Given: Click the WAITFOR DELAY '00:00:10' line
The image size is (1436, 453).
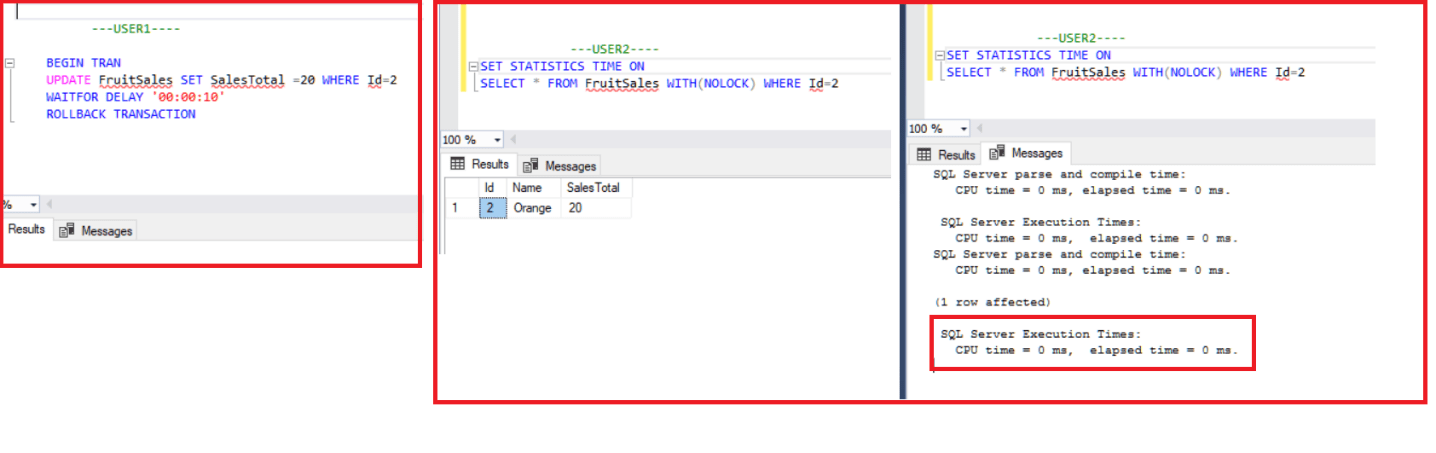Looking at the screenshot, I should [136, 97].
